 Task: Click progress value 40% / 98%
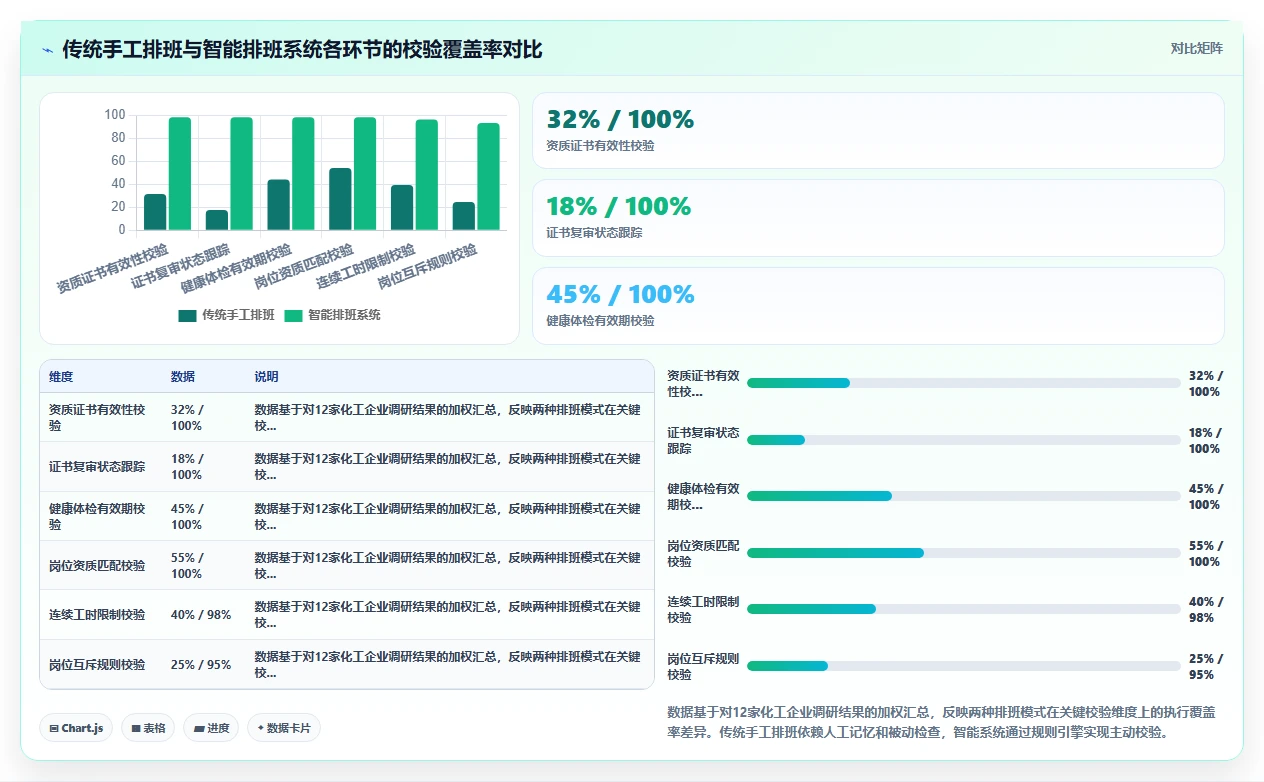(1205, 609)
